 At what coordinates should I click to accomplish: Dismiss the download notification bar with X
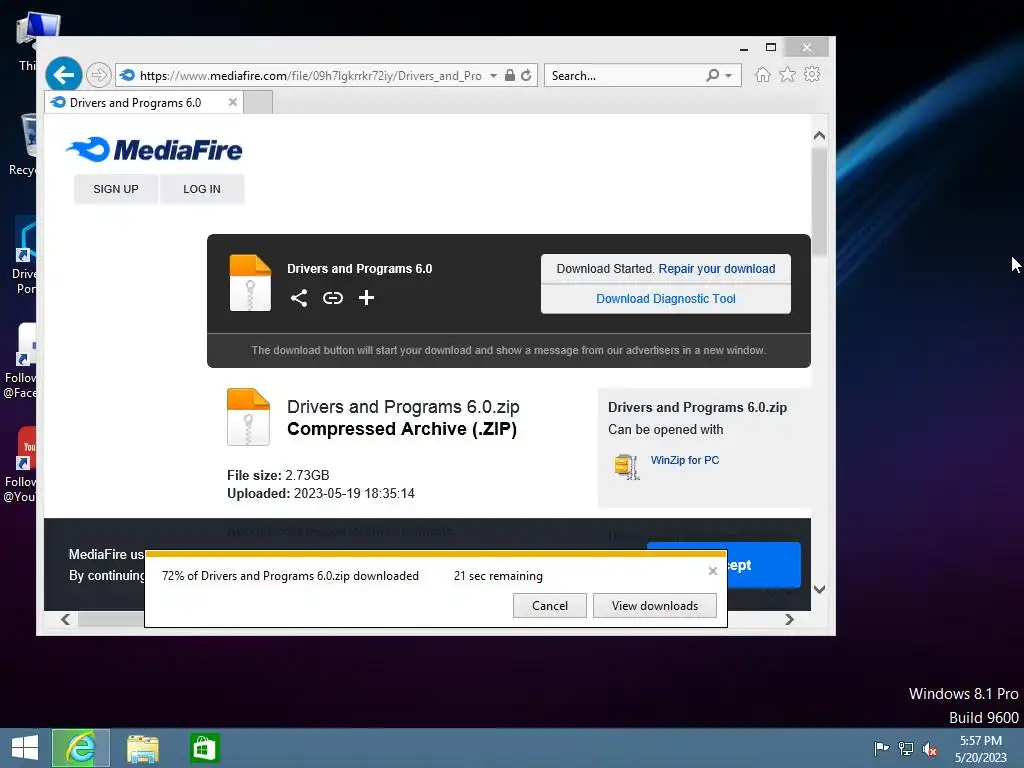coord(712,571)
